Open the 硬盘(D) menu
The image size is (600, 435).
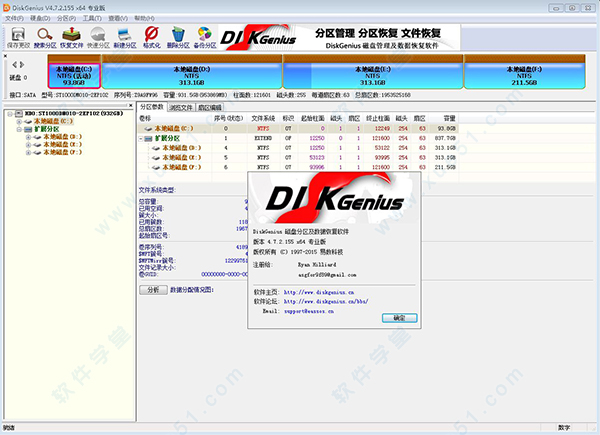pyautogui.click(x=40, y=18)
